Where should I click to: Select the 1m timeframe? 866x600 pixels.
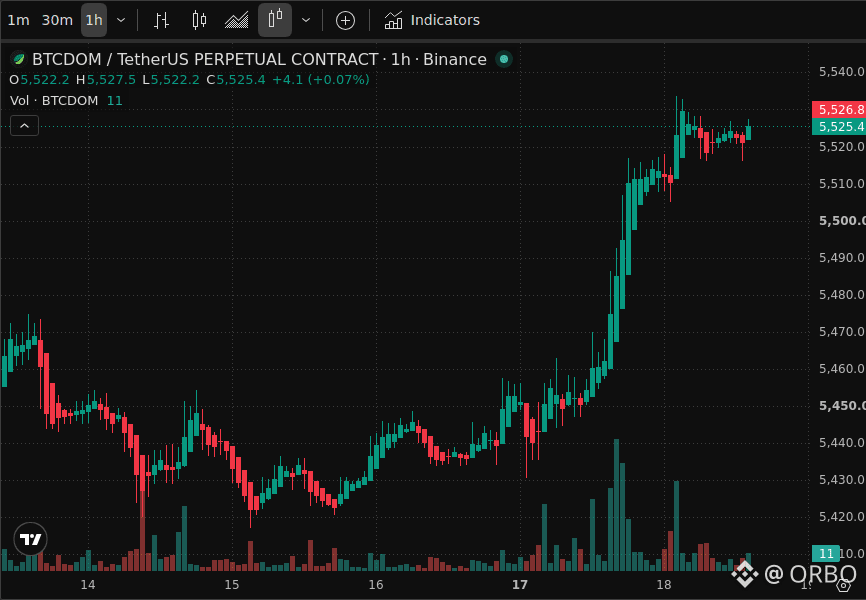click(18, 20)
